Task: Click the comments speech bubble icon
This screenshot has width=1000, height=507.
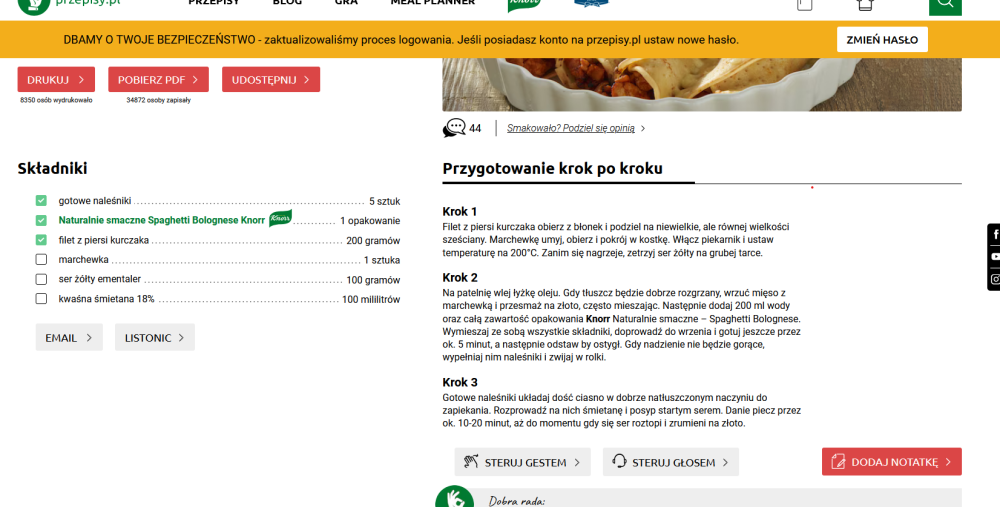Action: pos(453,128)
